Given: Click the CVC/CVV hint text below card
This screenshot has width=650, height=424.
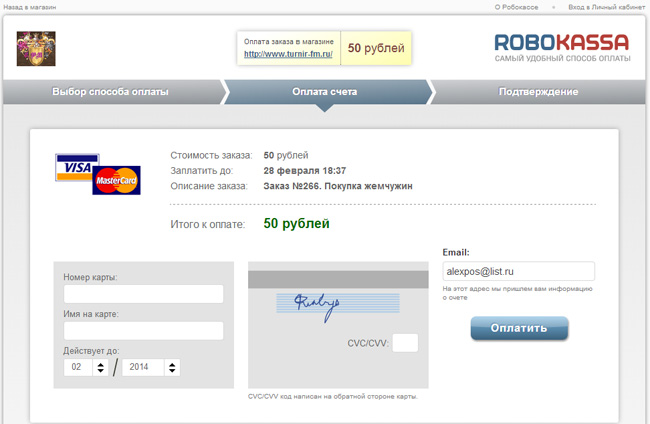Looking at the screenshot, I should (333, 397).
